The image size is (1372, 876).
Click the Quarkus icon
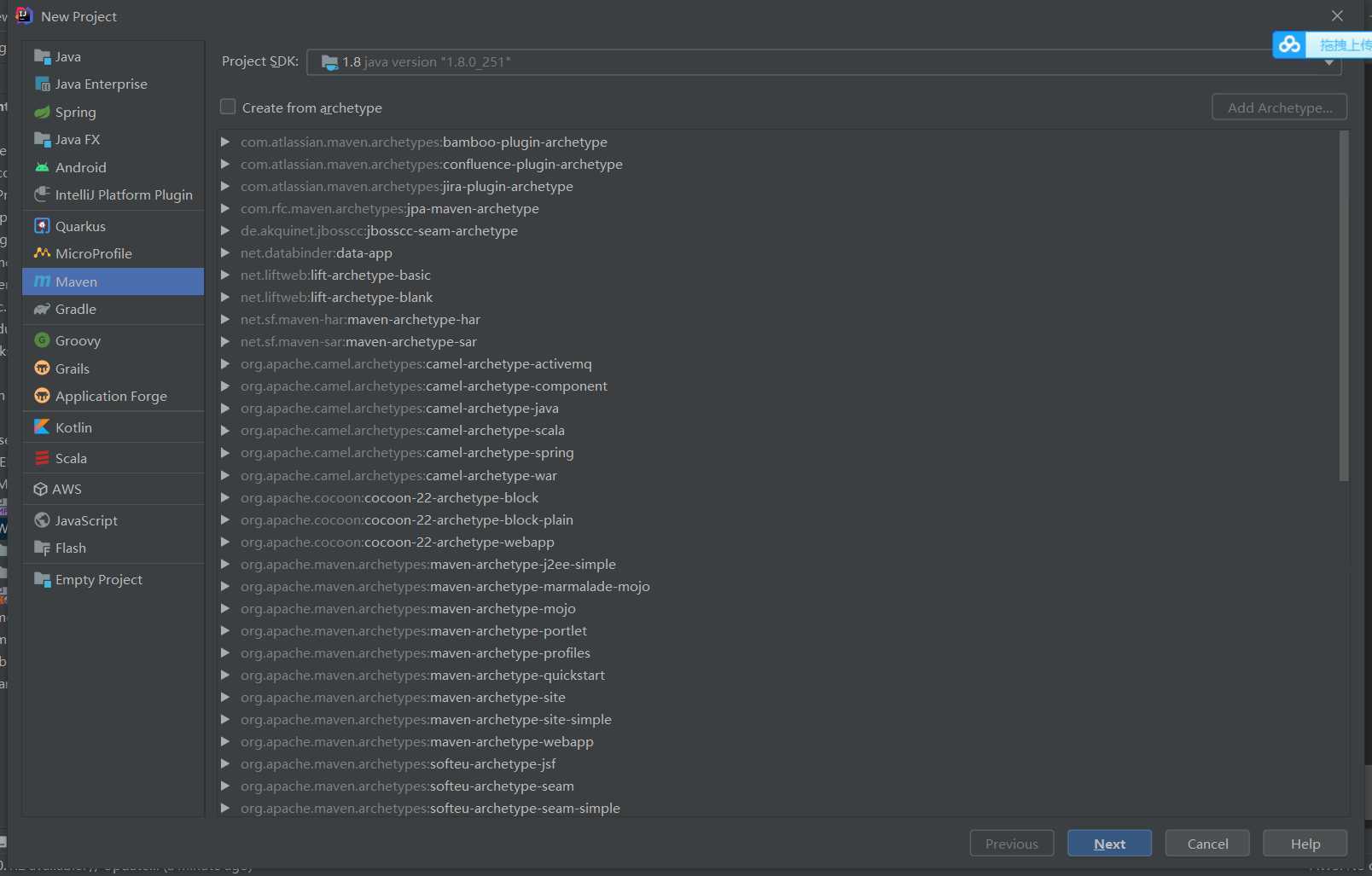click(x=42, y=226)
